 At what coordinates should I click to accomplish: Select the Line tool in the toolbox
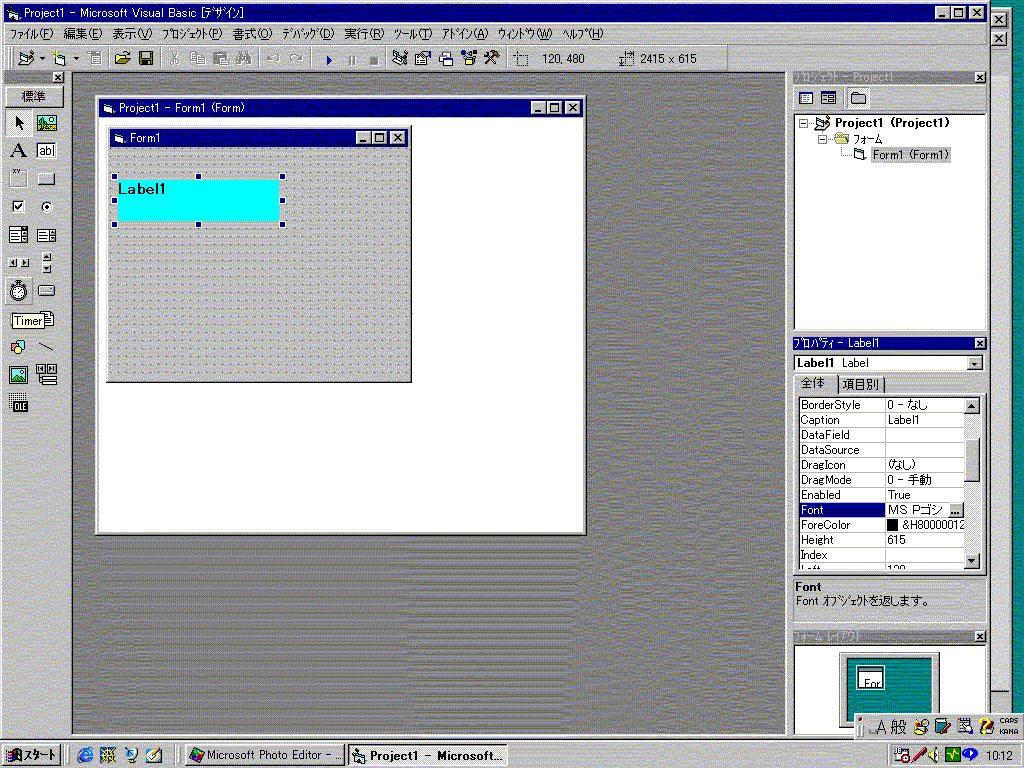tap(46, 347)
